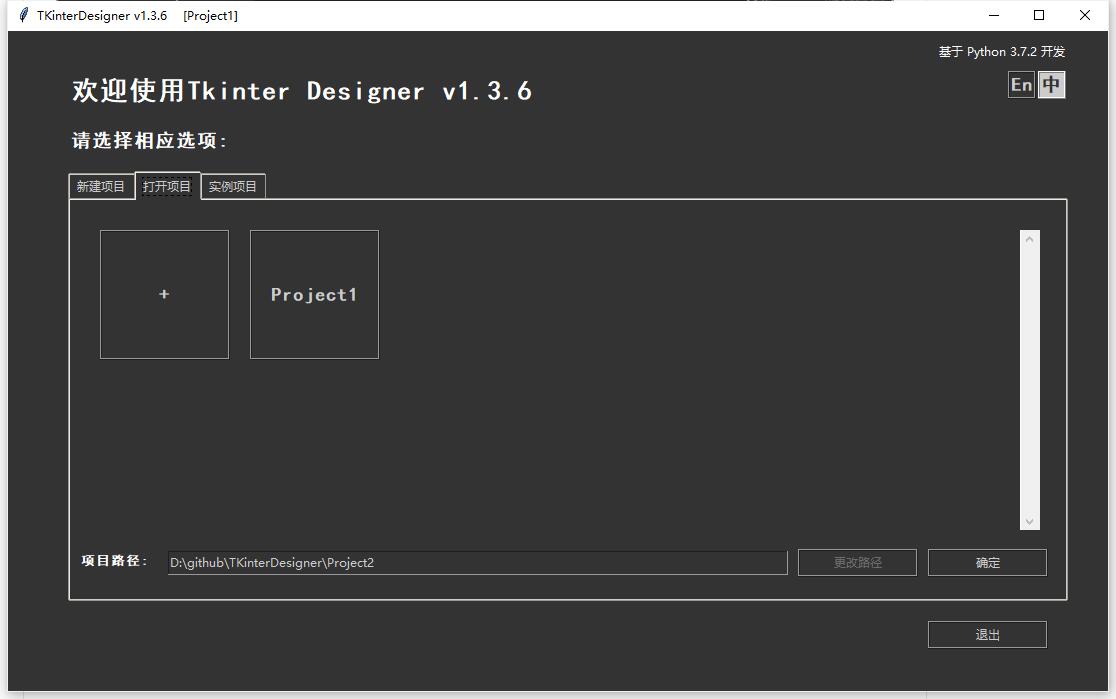
Task: Click the vertical scrollbar track
Action: tap(1031, 380)
